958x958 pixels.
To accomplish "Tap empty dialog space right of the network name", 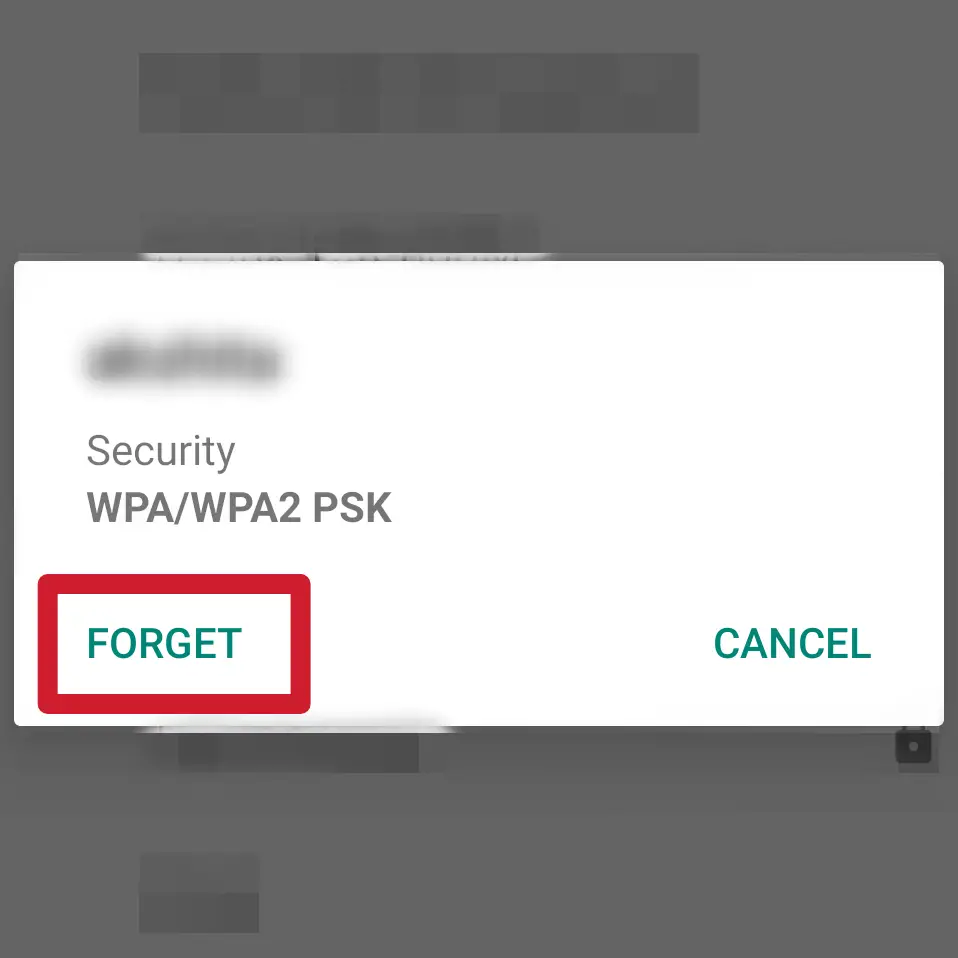I will [x=611, y=362].
